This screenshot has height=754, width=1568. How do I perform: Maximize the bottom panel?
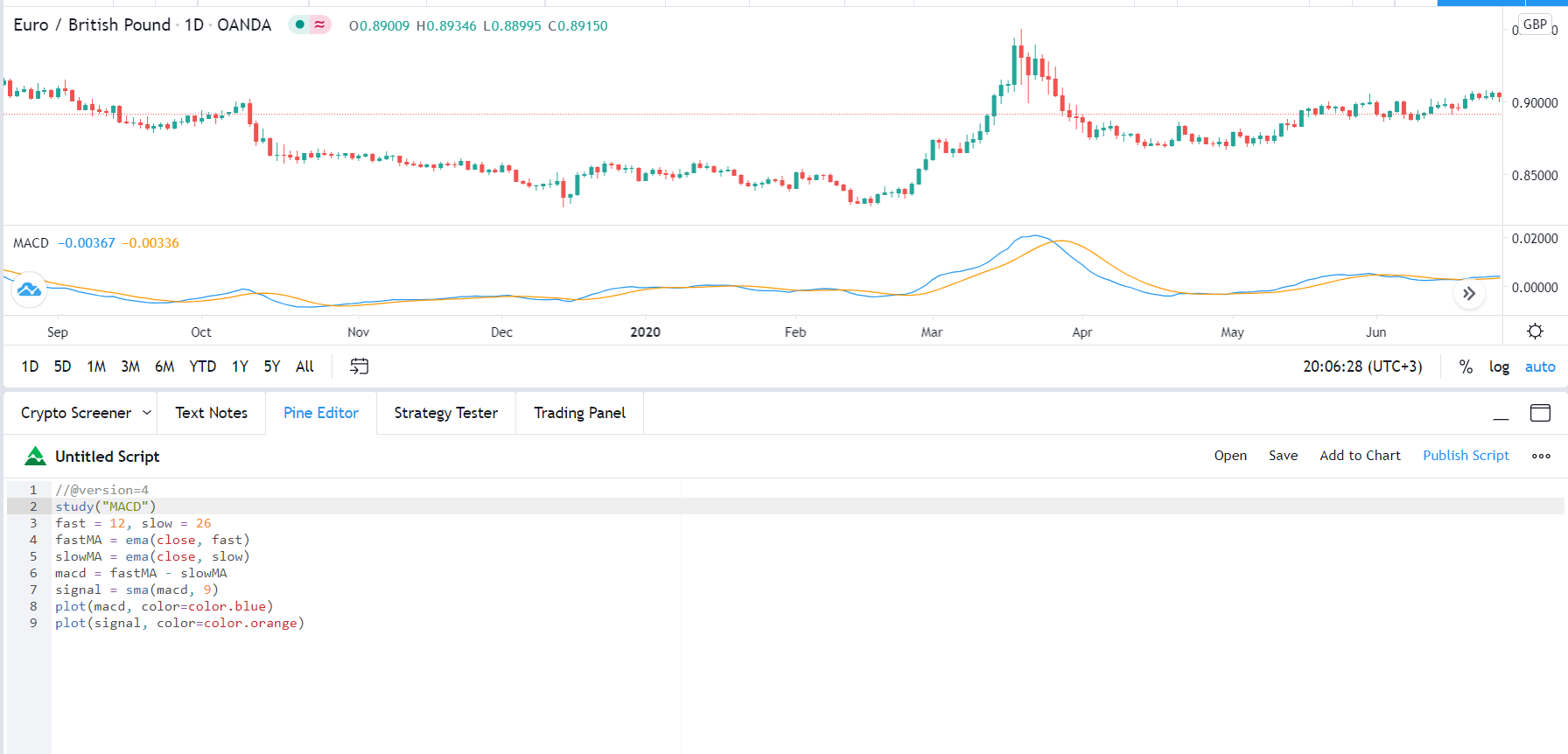click(x=1540, y=413)
